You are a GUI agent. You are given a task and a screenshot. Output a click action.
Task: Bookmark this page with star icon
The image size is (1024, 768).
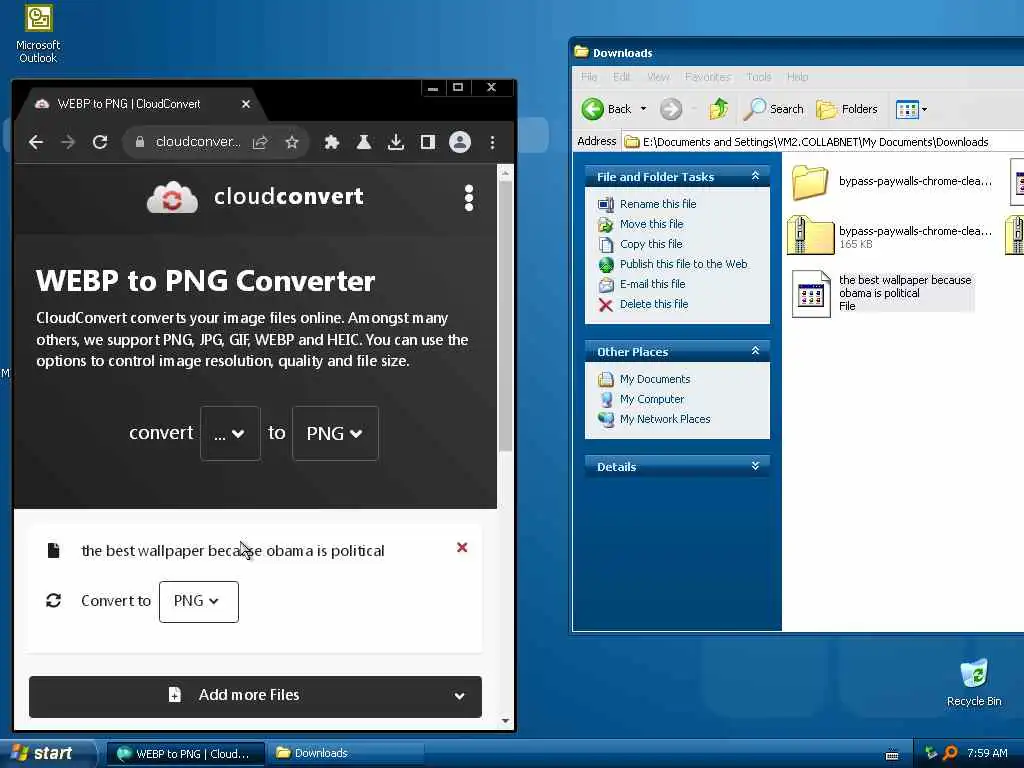pyautogui.click(x=292, y=142)
